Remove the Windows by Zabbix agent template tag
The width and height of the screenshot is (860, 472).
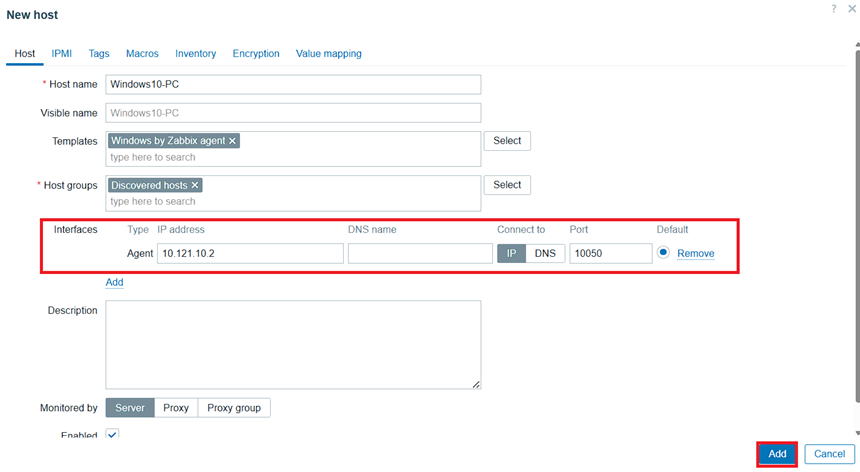233,141
